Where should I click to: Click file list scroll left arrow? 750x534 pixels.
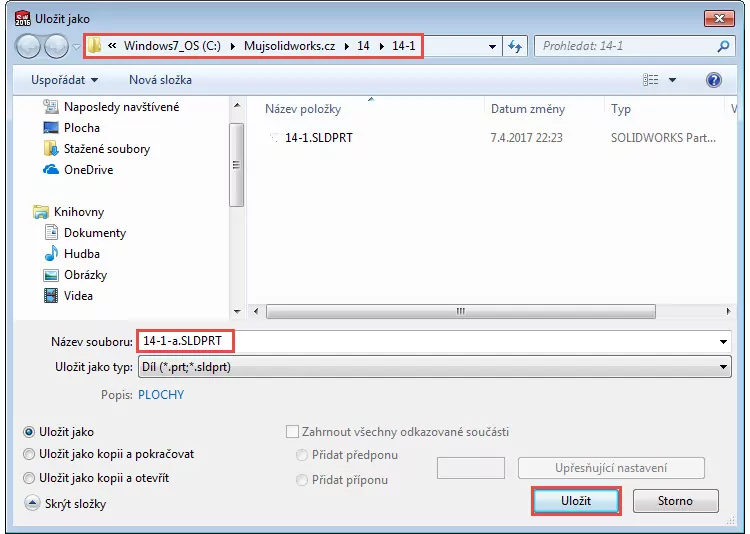pyautogui.click(x=256, y=312)
